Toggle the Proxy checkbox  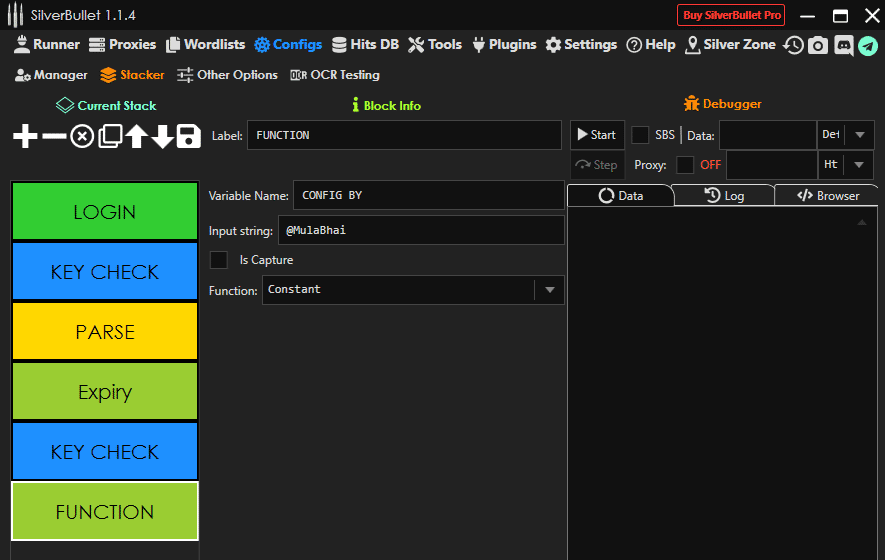(685, 165)
